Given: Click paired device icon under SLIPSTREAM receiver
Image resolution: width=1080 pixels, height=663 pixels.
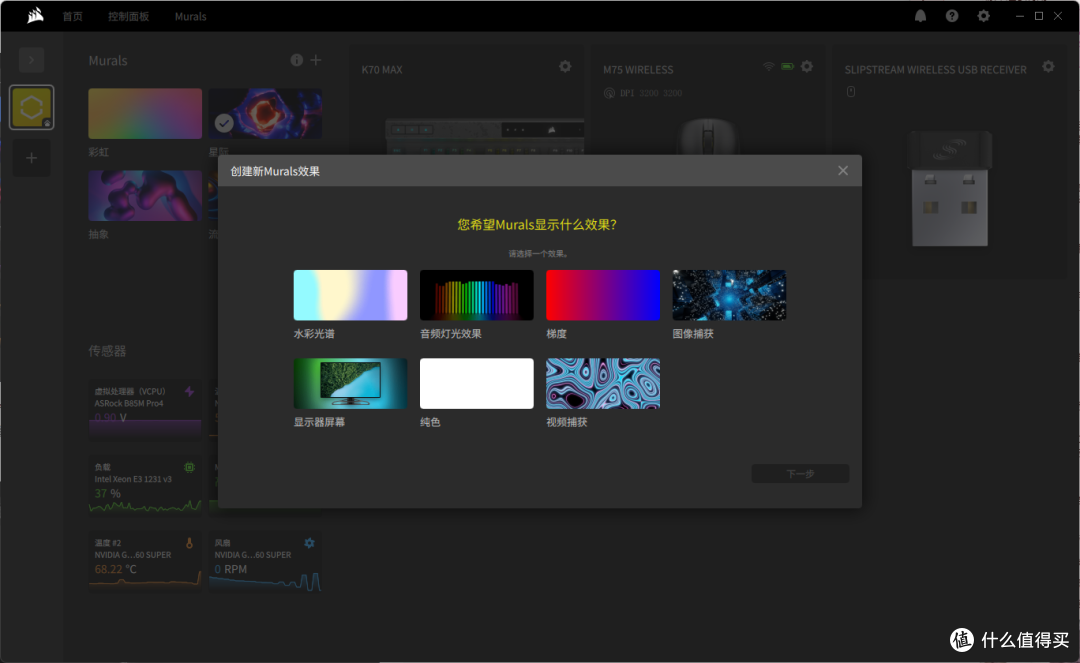Looking at the screenshot, I should coord(851,92).
